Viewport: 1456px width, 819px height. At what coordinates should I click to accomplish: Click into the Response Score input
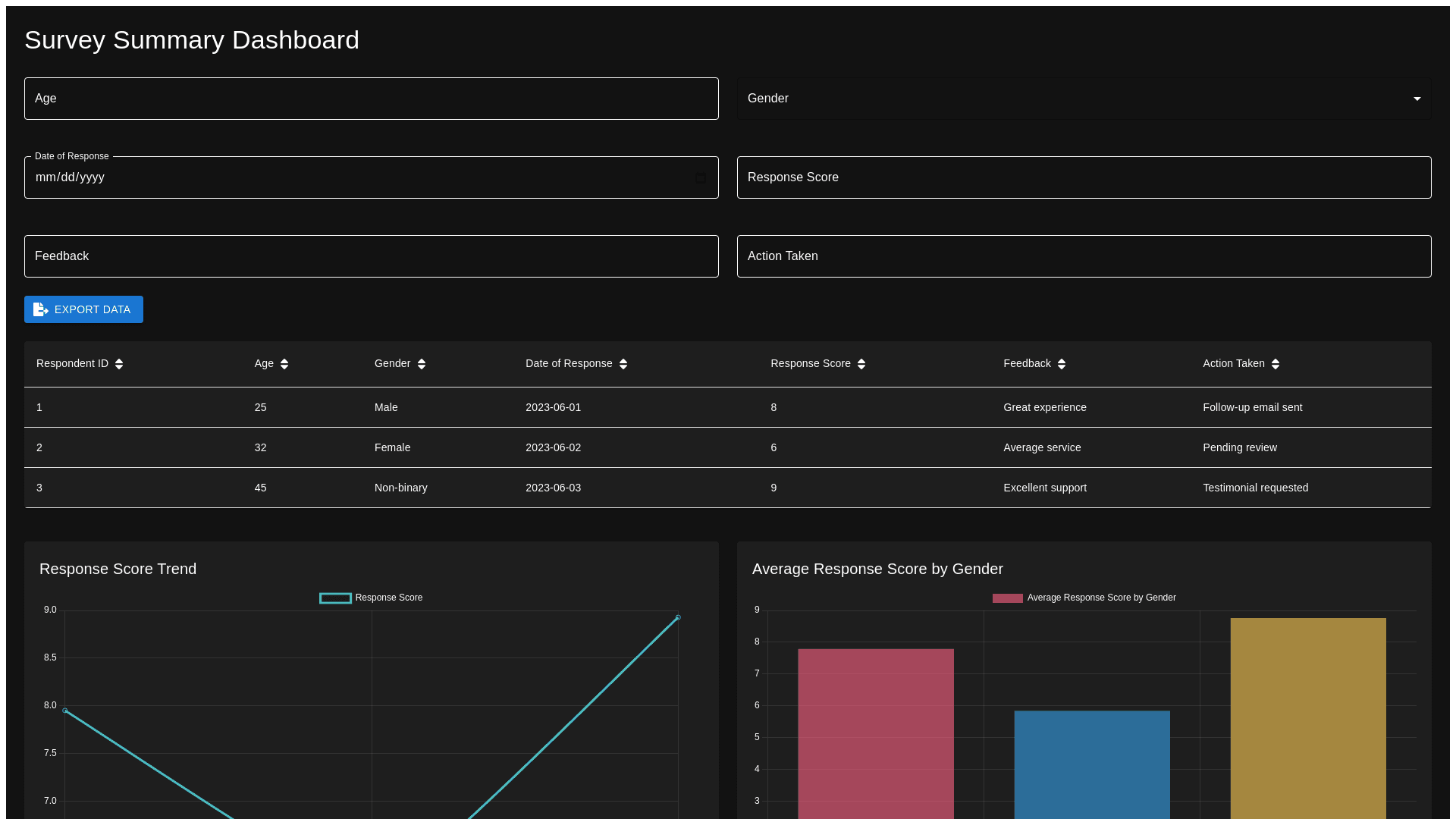1083,177
